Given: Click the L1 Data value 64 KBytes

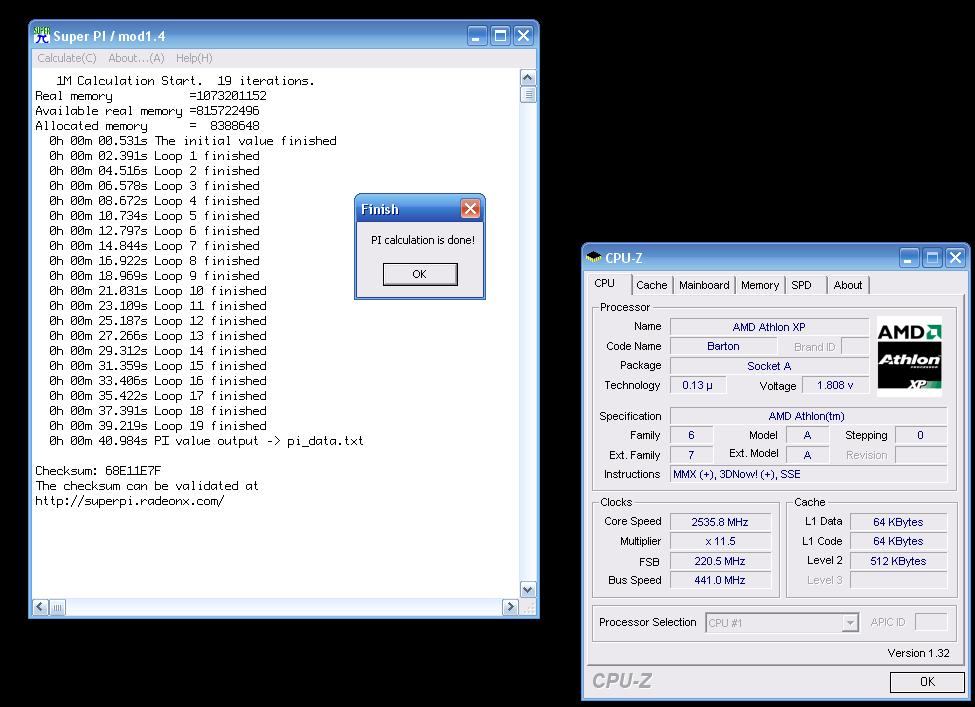Looking at the screenshot, I should (898, 522).
